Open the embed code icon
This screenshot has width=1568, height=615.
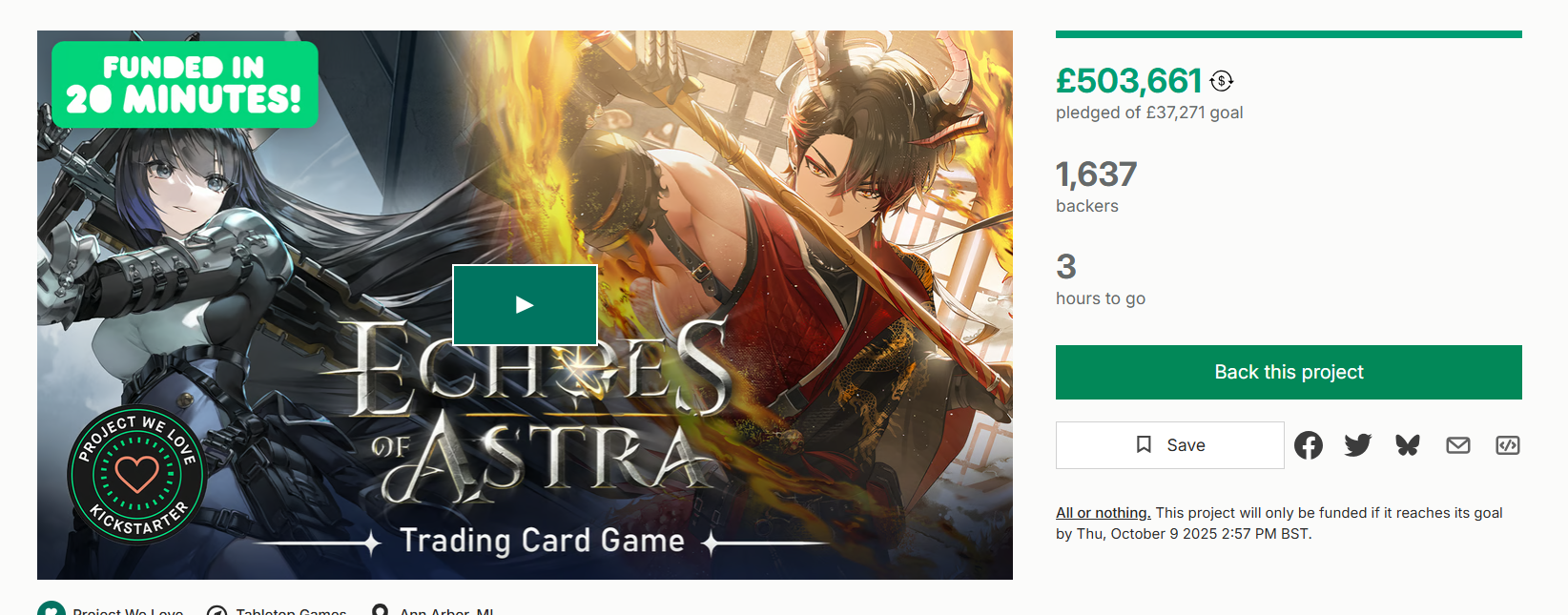(1507, 445)
